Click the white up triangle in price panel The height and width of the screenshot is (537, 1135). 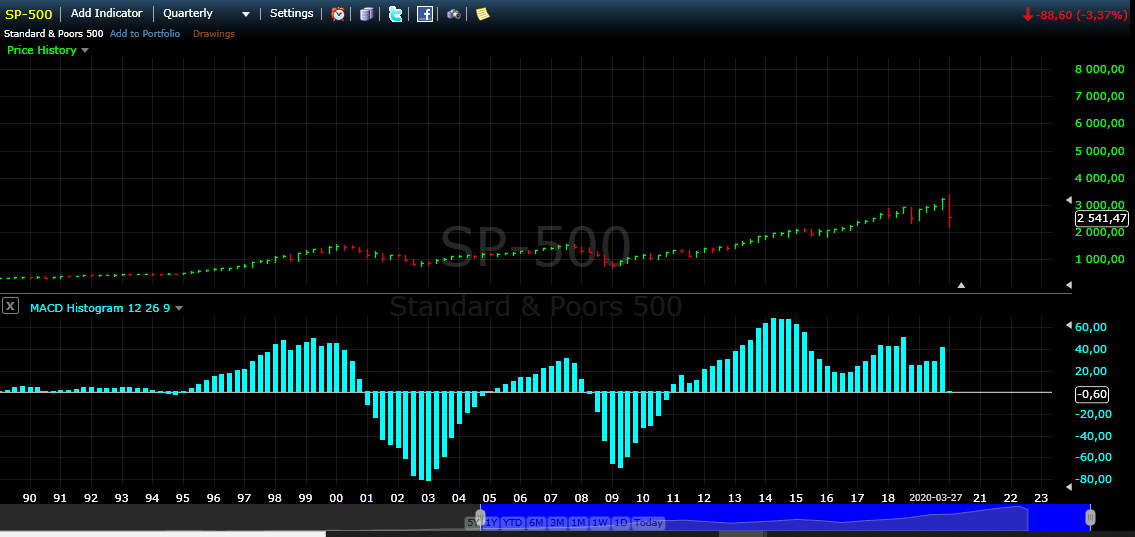(x=961, y=286)
